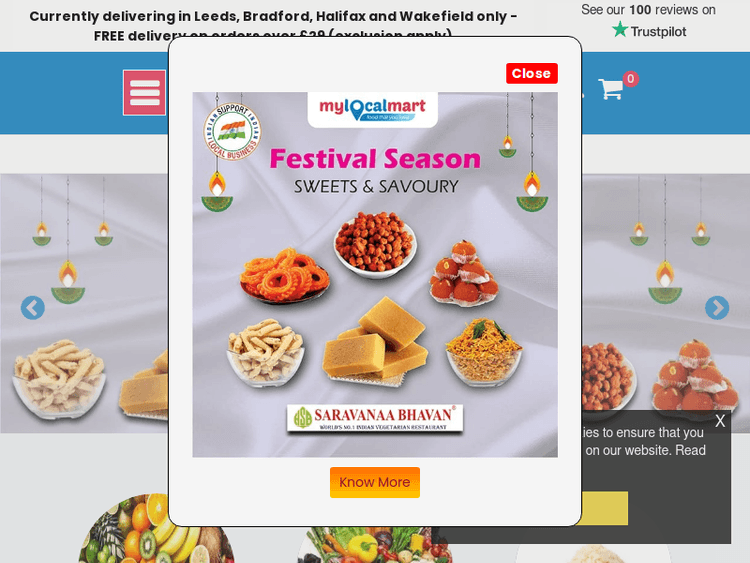
Task: Click the Know More button
Action: click(375, 482)
